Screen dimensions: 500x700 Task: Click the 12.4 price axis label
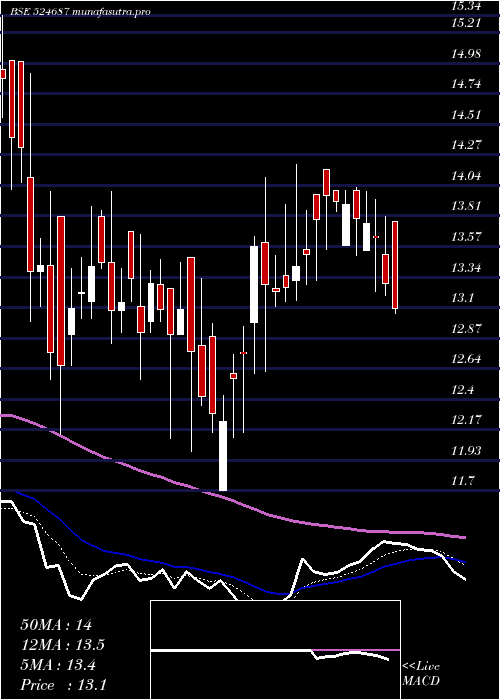[462, 390]
